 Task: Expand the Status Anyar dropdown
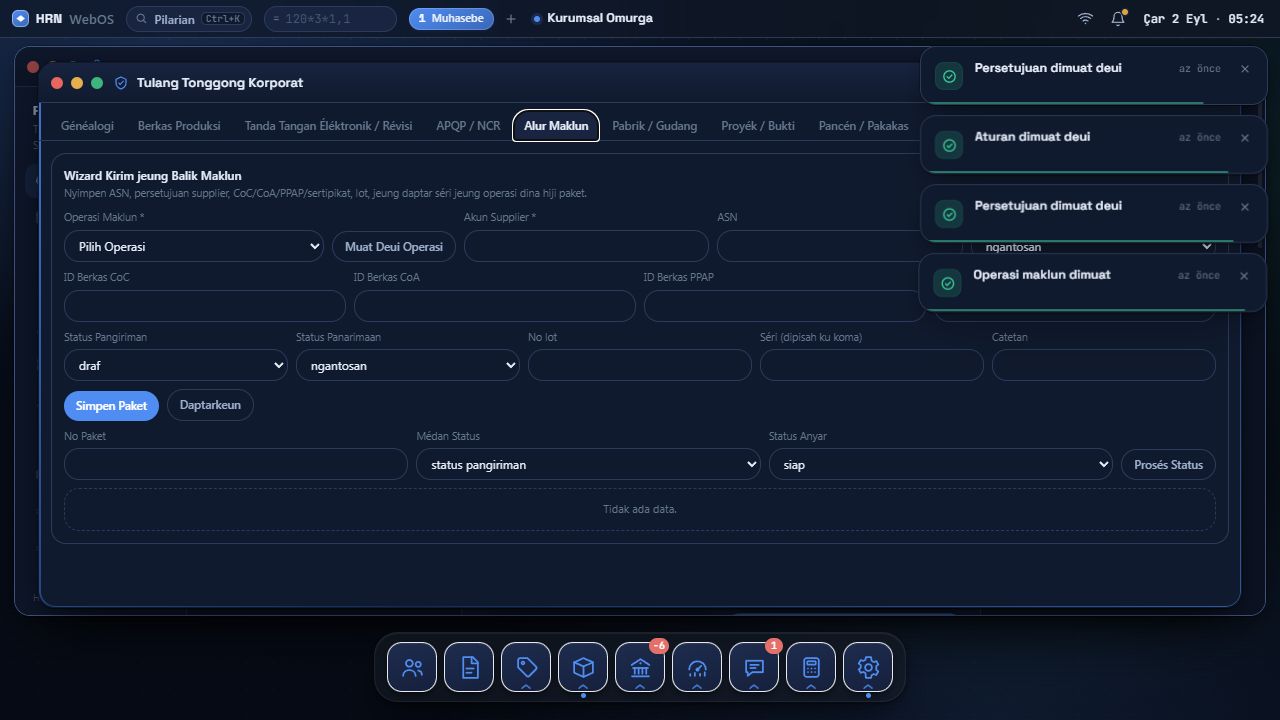coord(941,464)
